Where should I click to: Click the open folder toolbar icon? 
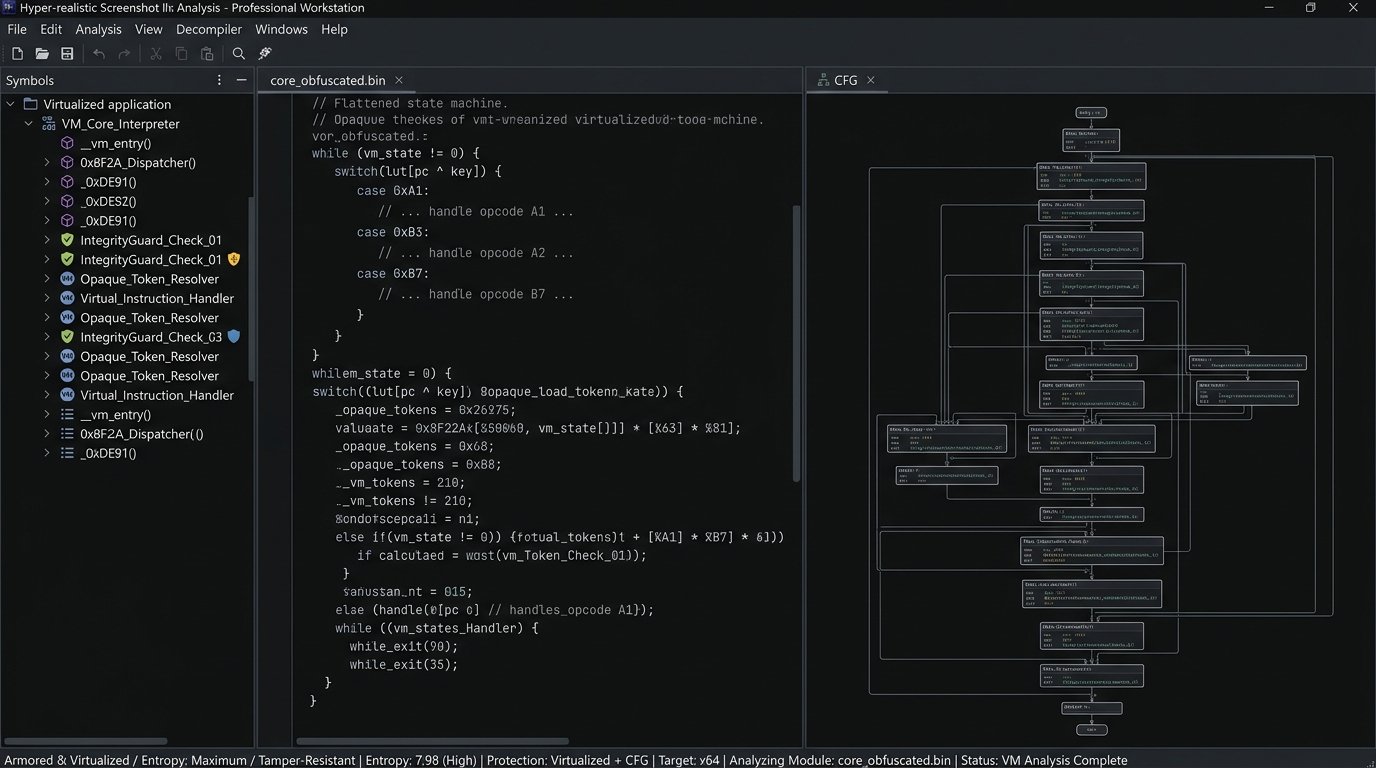pyautogui.click(x=42, y=54)
